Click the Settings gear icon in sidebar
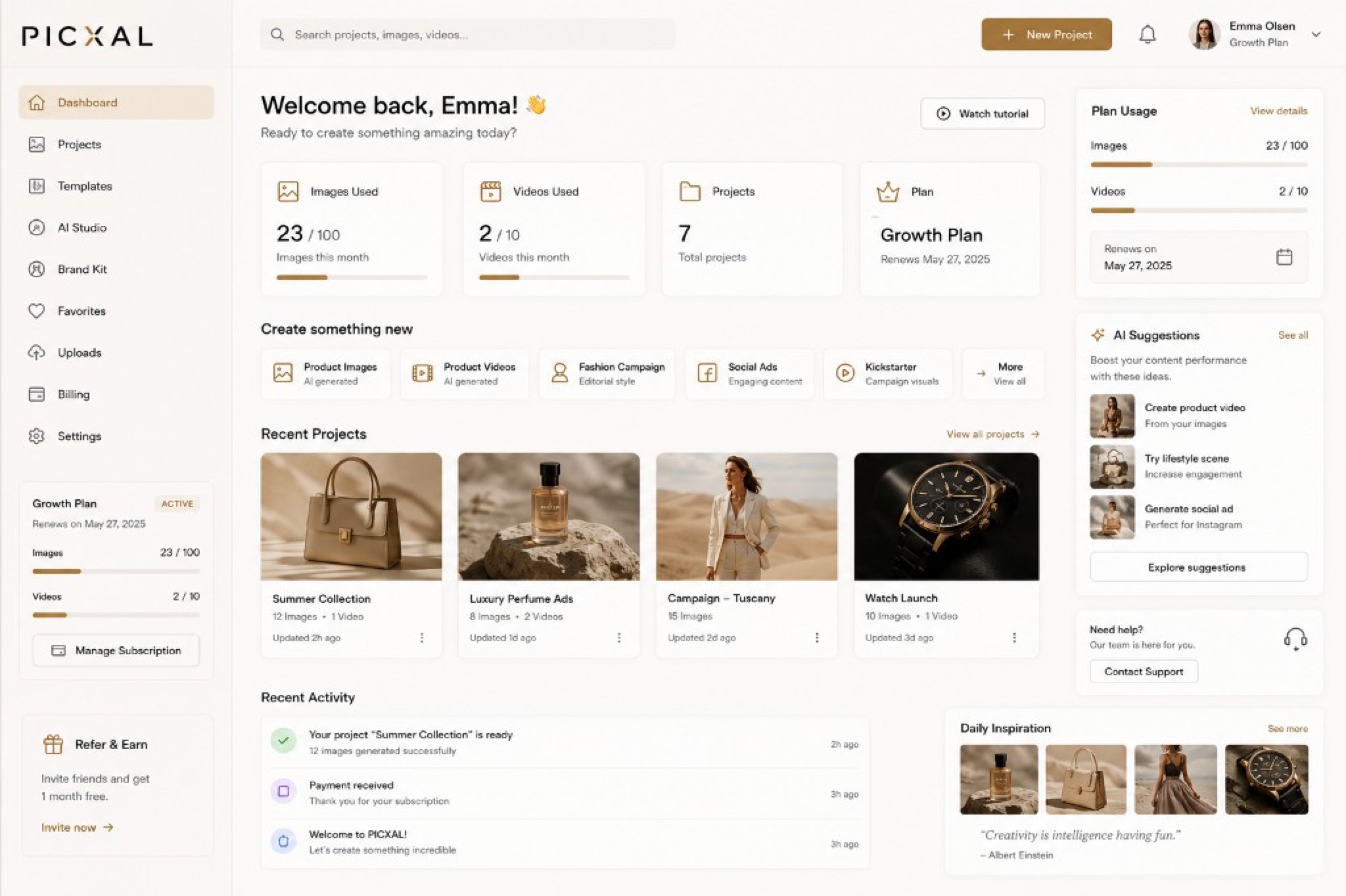This screenshot has width=1346, height=896. 37,436
